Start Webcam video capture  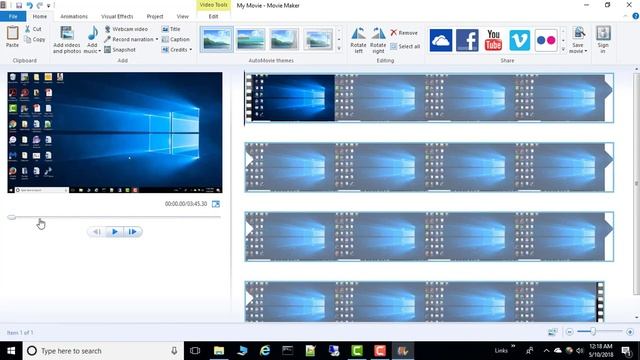click(126, 29)
